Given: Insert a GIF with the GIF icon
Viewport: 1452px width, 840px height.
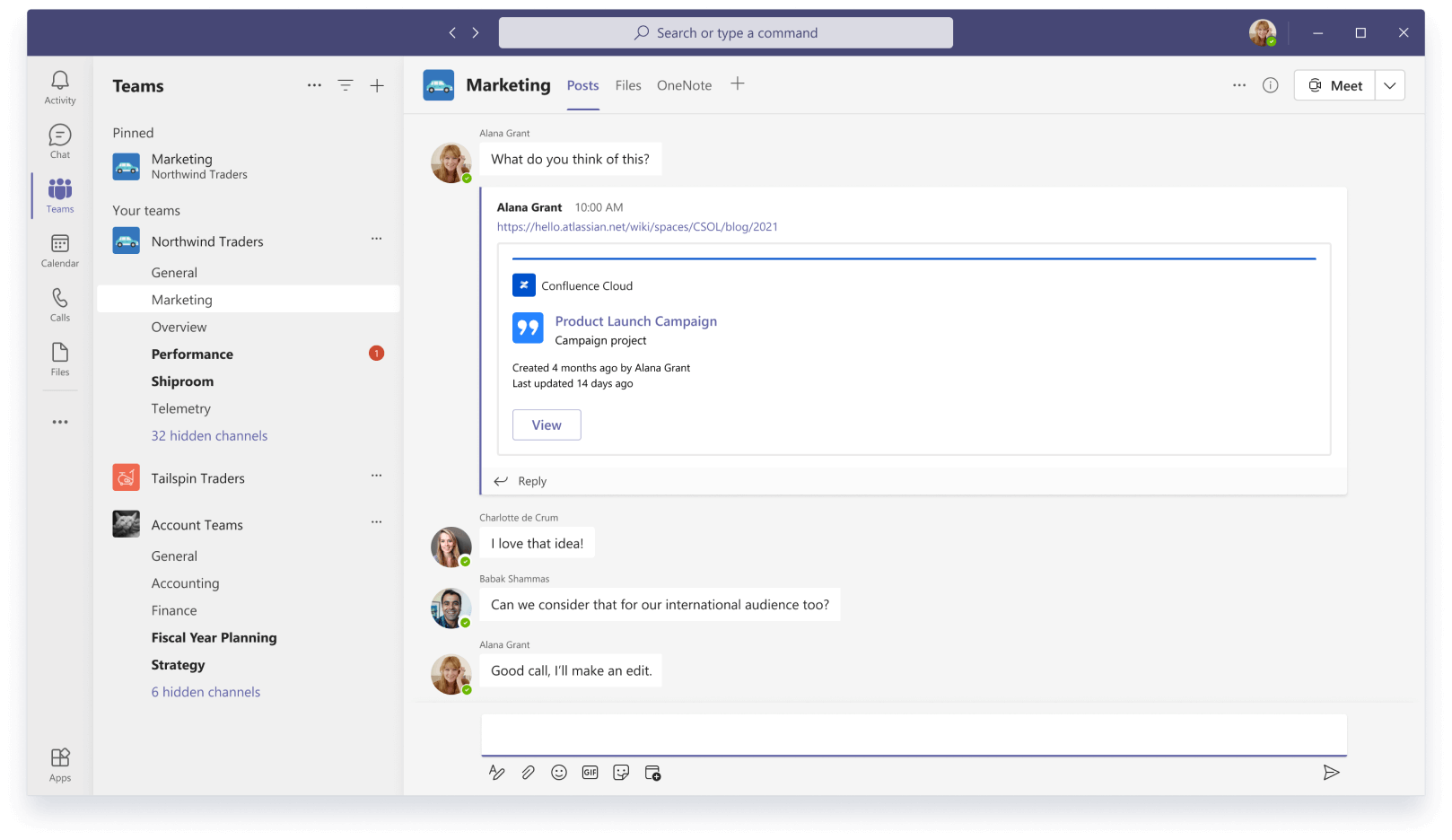Looking at the screenshot, I should (590, 772).
